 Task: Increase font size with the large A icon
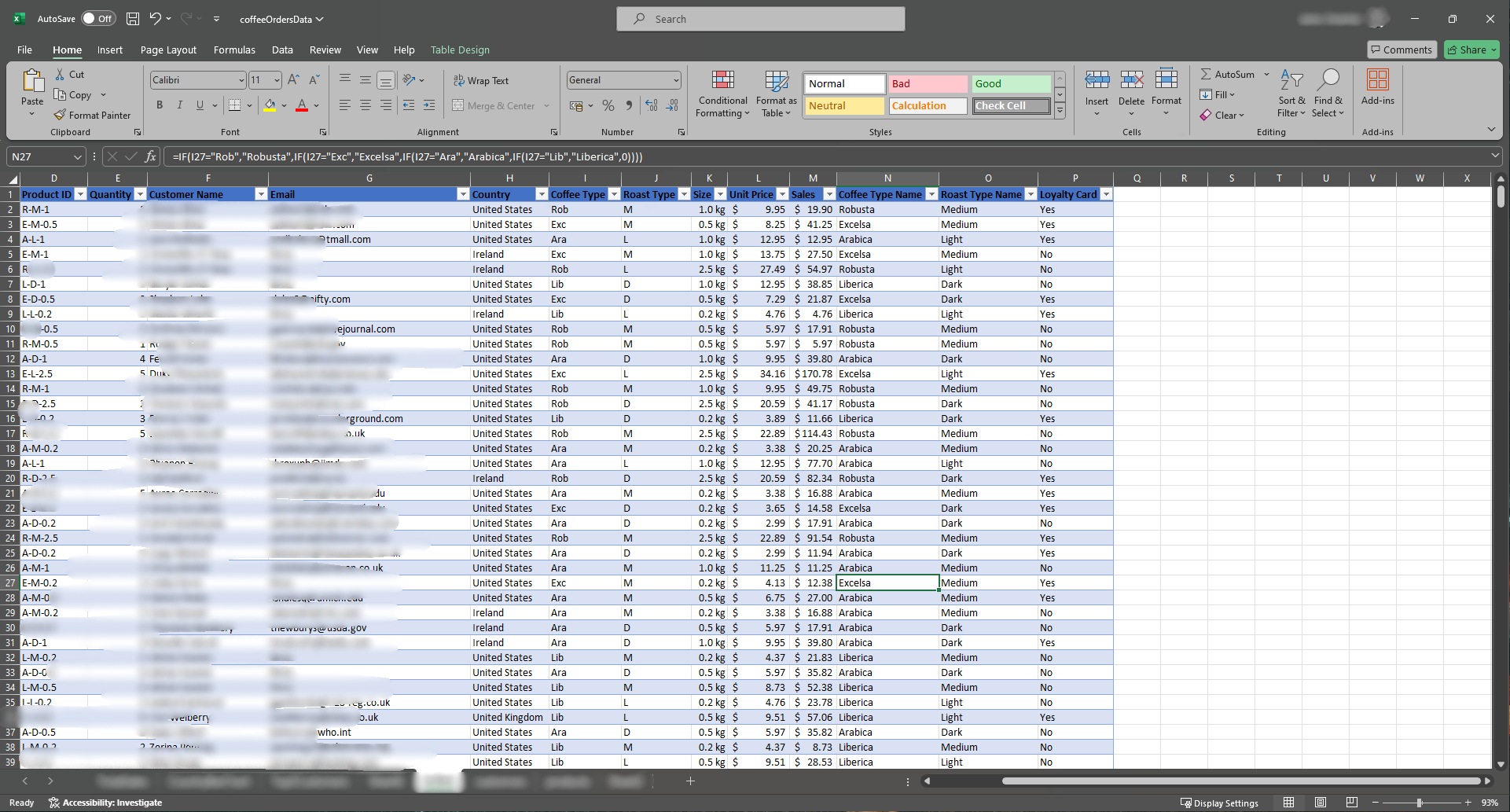pyautogui.click(x=293, y=79)
